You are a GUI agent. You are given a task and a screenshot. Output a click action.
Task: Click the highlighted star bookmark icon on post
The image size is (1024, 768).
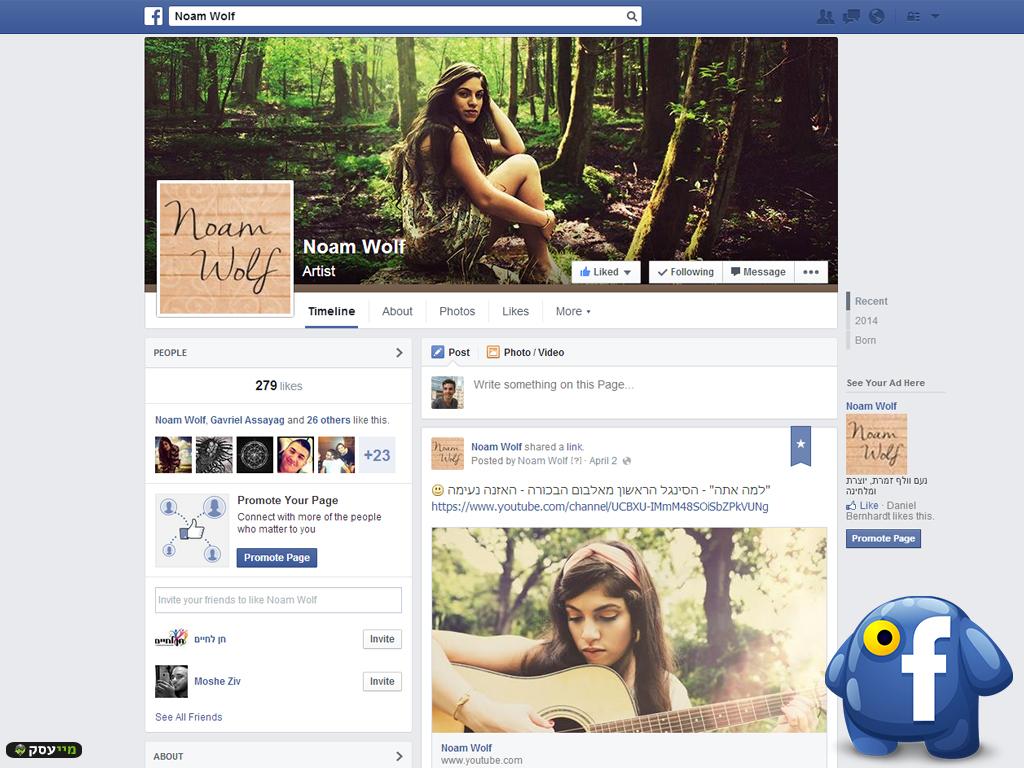[801, 445]
